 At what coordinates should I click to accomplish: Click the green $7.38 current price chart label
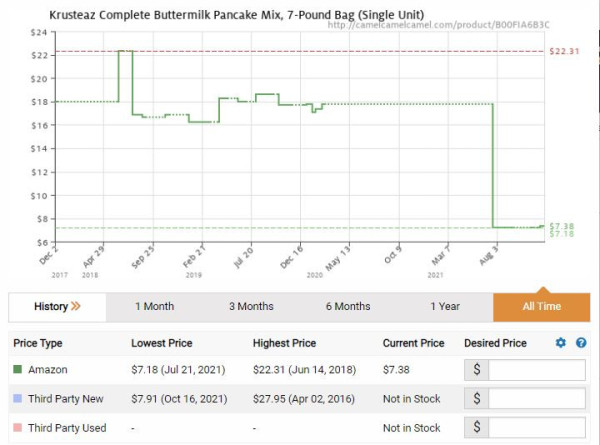562,226
